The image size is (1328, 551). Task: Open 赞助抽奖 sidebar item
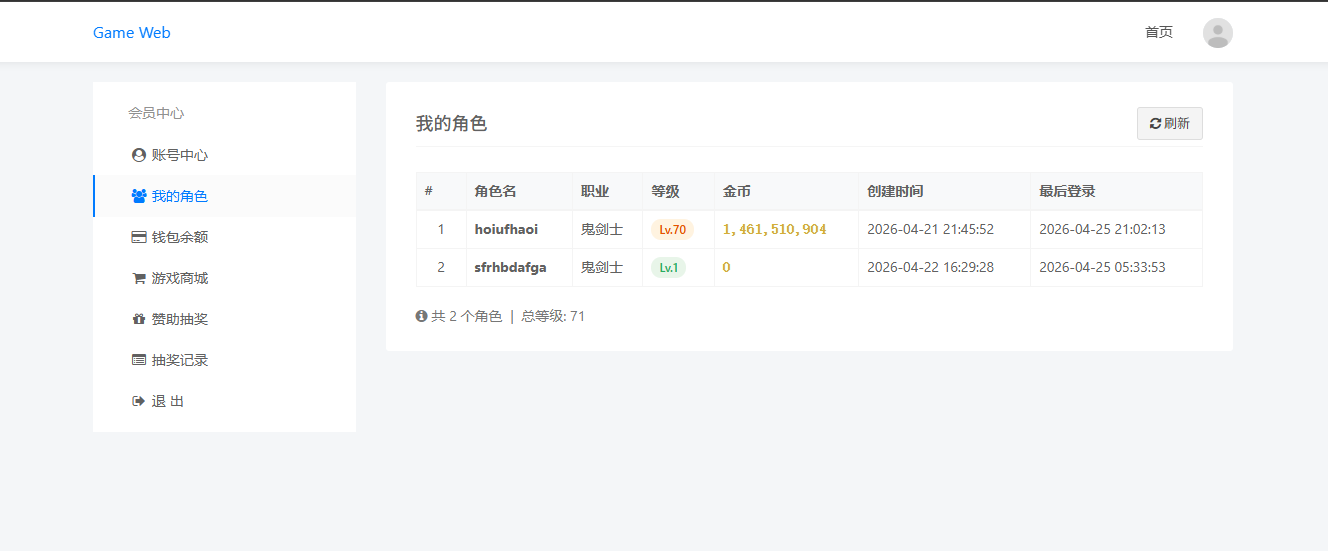[x=224, y=319]
